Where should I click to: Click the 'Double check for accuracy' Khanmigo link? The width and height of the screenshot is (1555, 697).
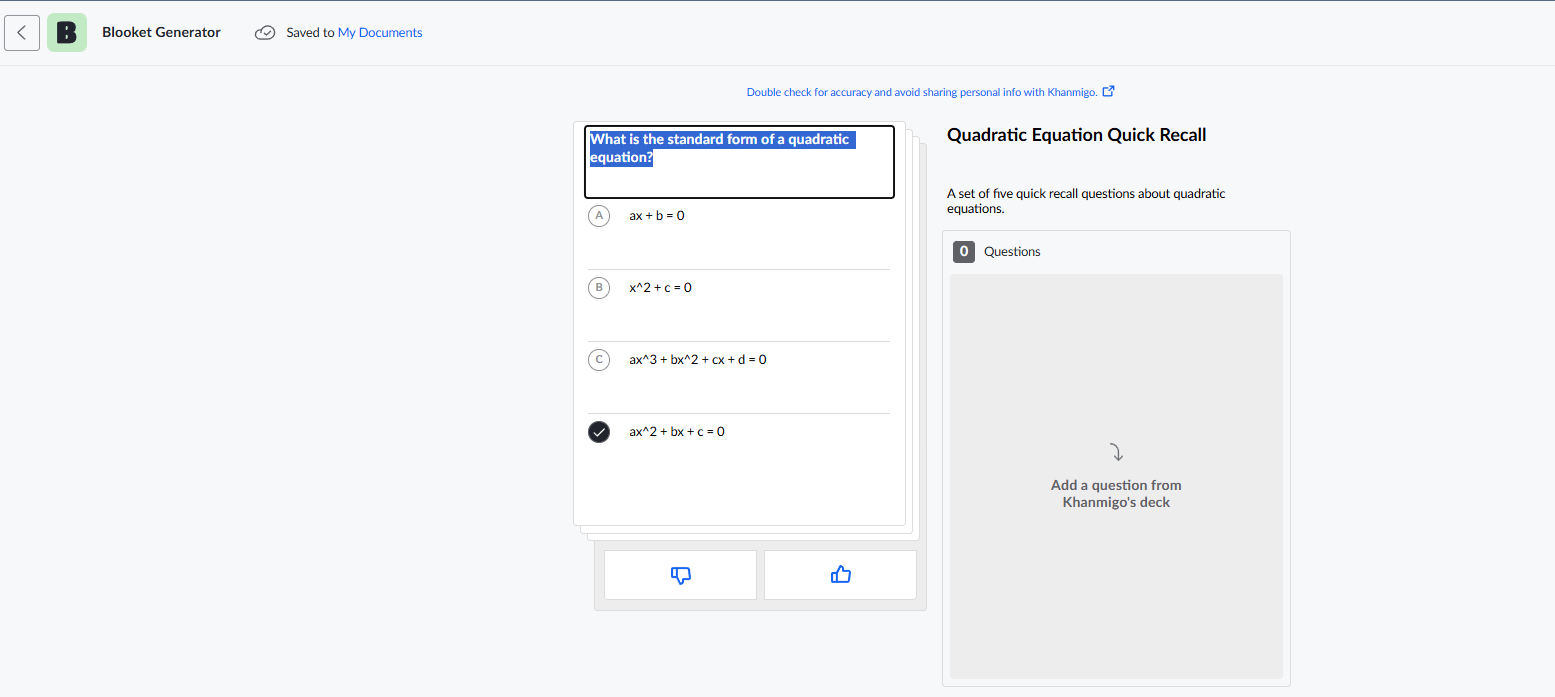coord(918,91)
